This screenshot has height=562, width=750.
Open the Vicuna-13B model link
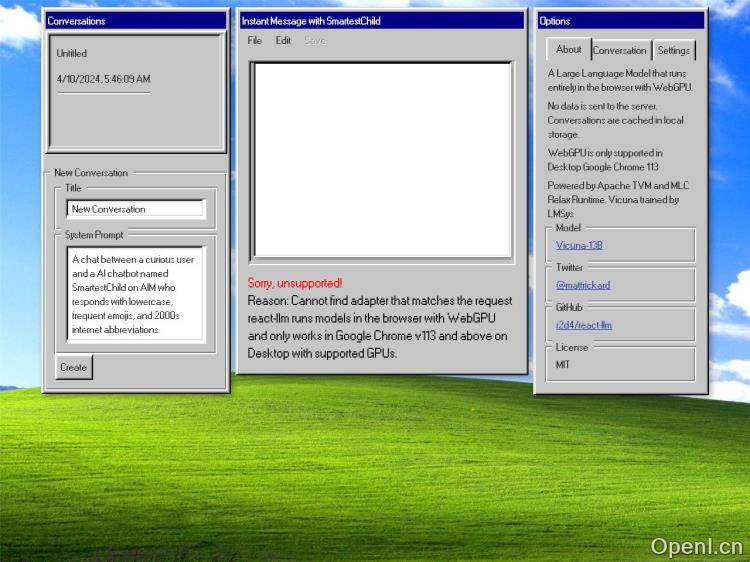coord(579,245)
